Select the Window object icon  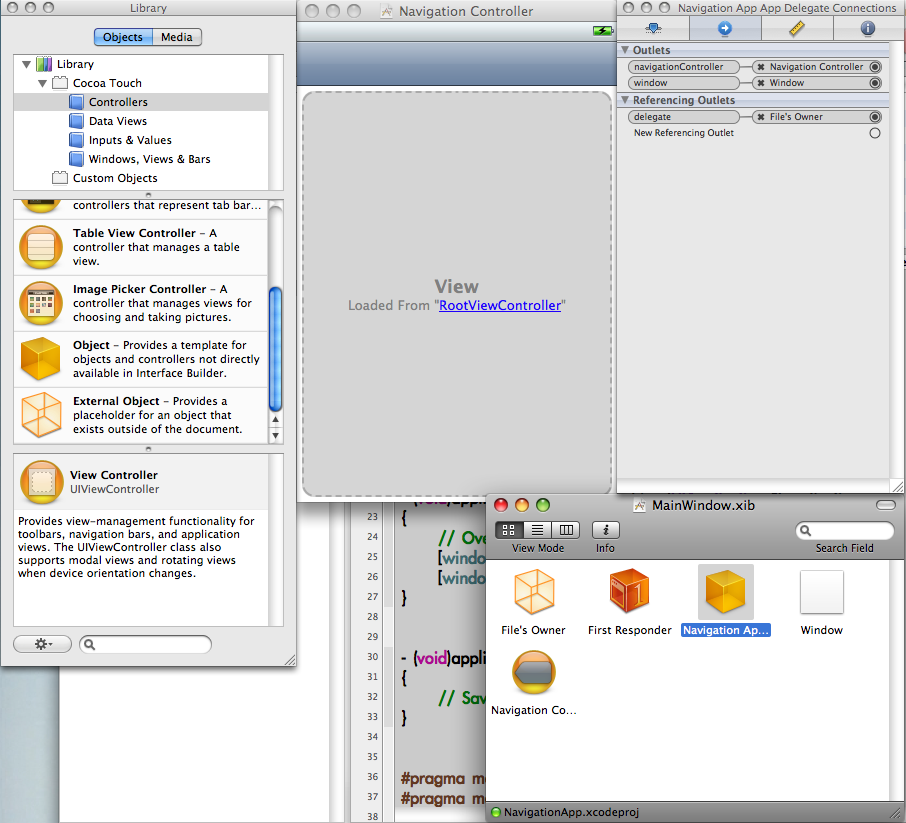(821, 593)
